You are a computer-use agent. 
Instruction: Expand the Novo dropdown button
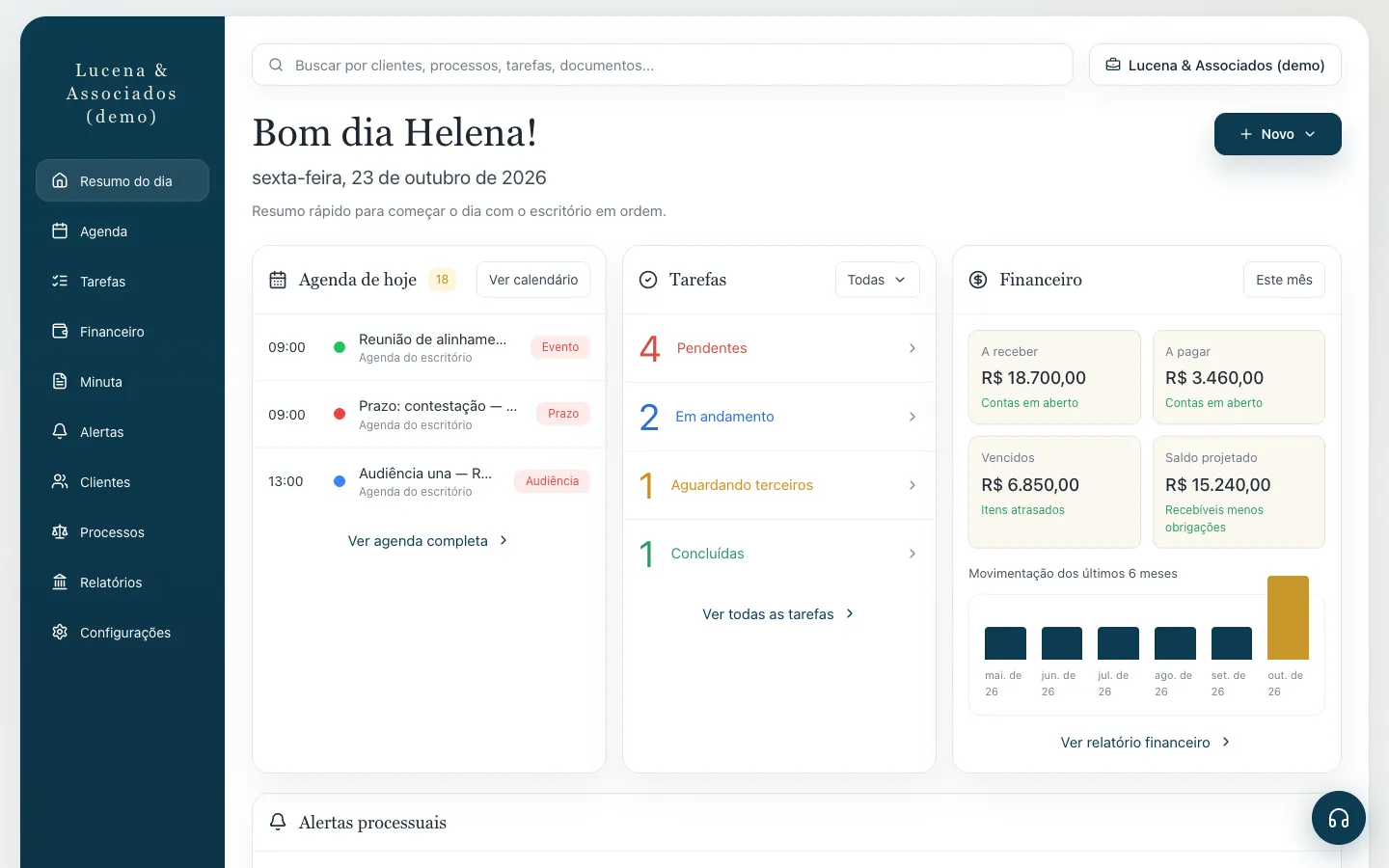click(x=1277, y=134)
